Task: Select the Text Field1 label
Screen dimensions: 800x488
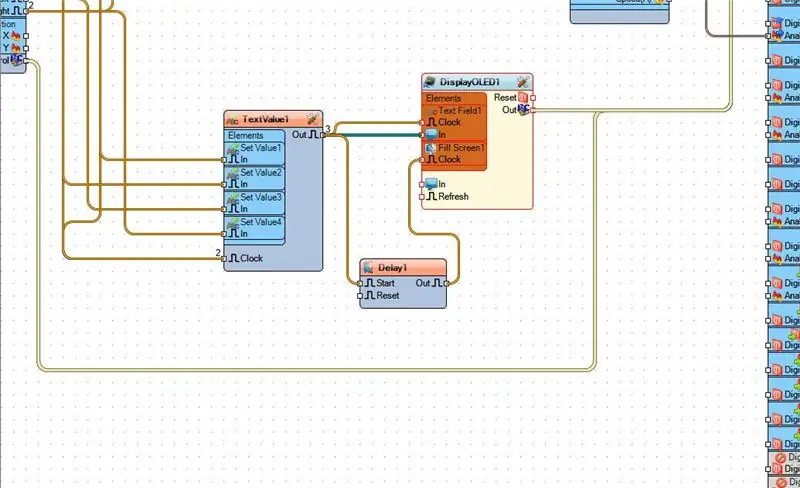Action: pos(460,110)
